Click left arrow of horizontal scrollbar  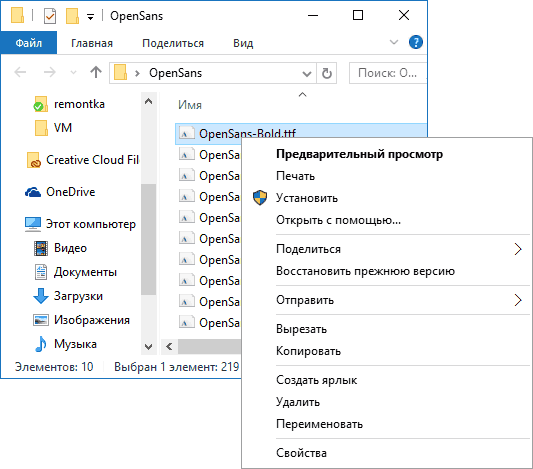coord(169,346)
